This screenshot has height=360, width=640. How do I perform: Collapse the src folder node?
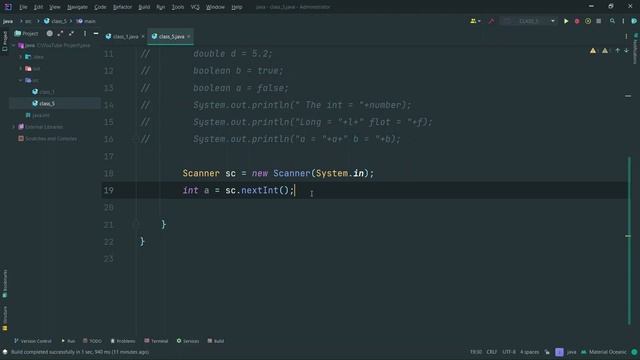[20, 80]
